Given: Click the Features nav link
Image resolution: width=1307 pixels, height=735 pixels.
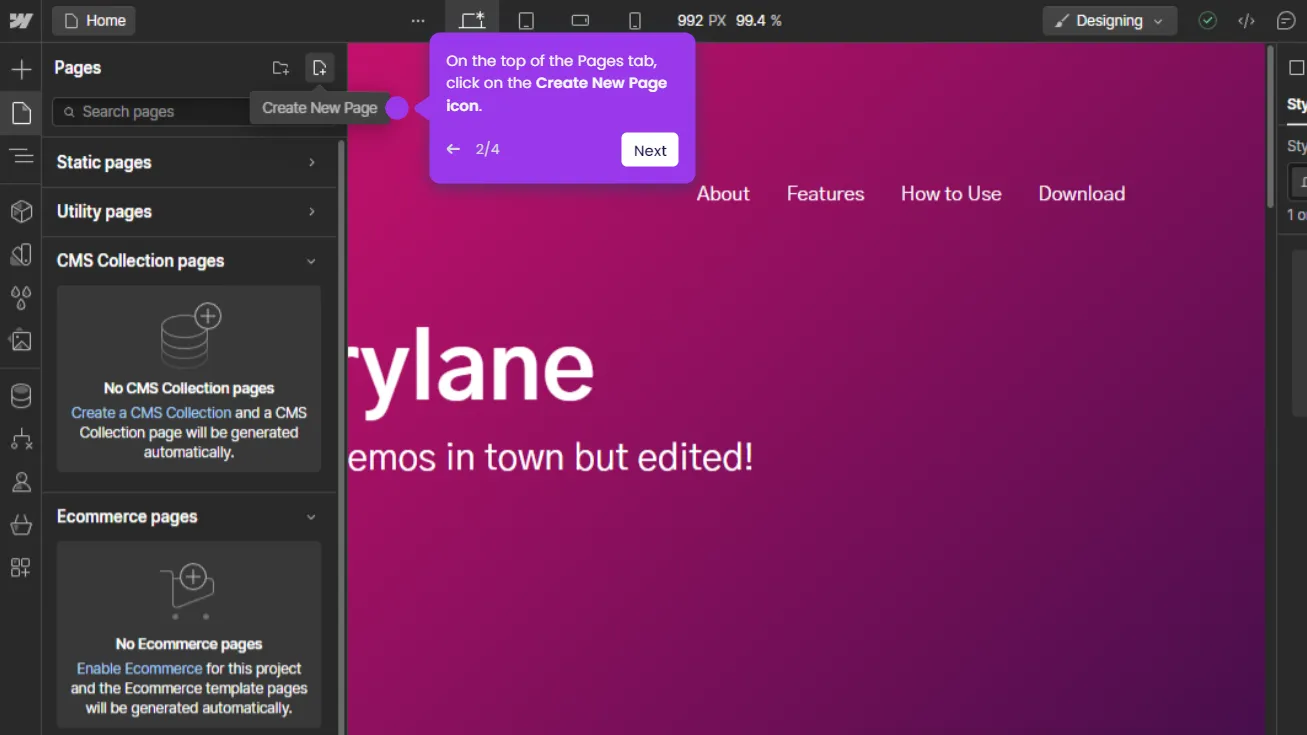Looking at the screenshot, I should coord(825,194).
